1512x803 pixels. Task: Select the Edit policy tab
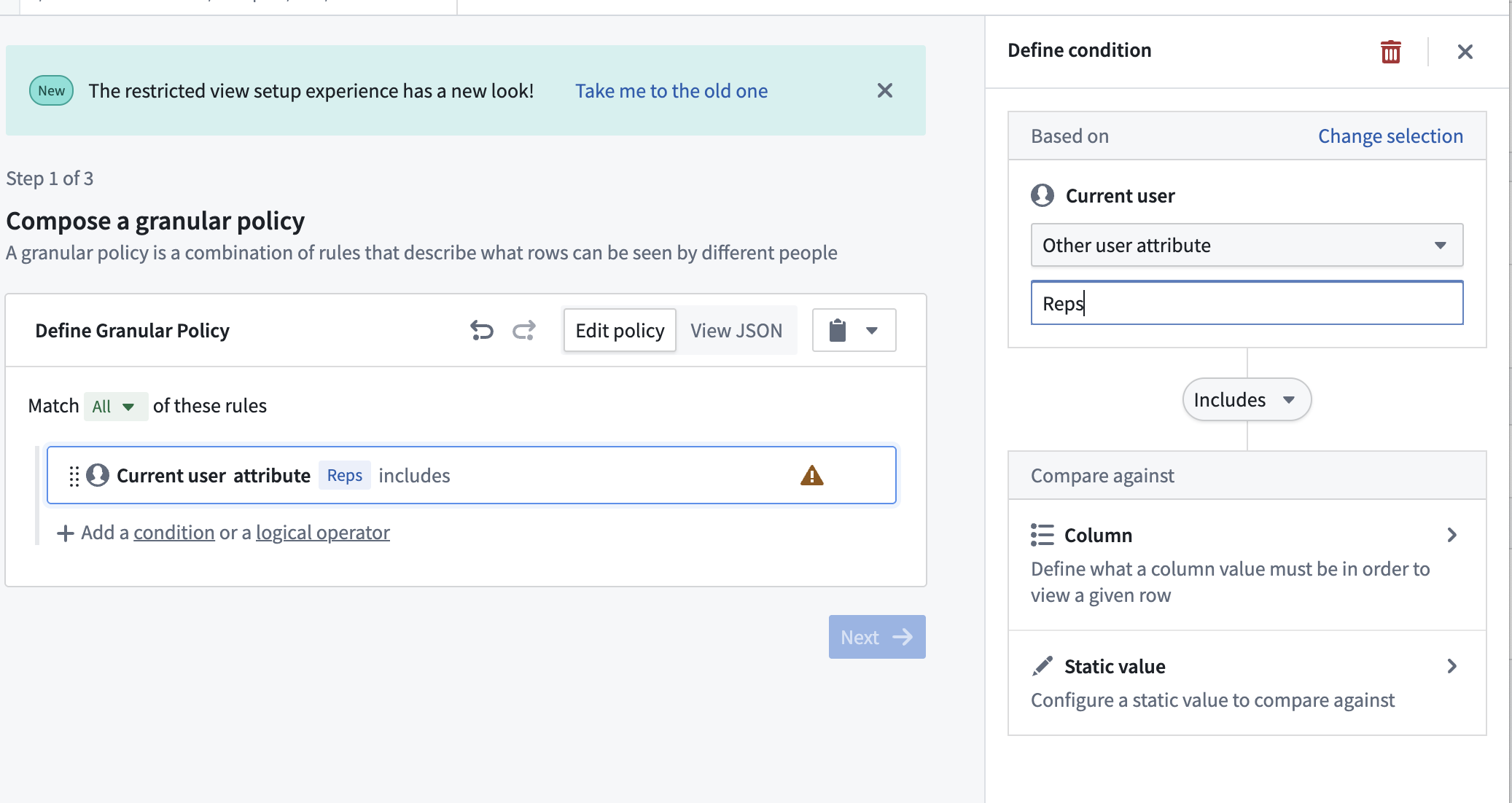click(x=620, y=331)
